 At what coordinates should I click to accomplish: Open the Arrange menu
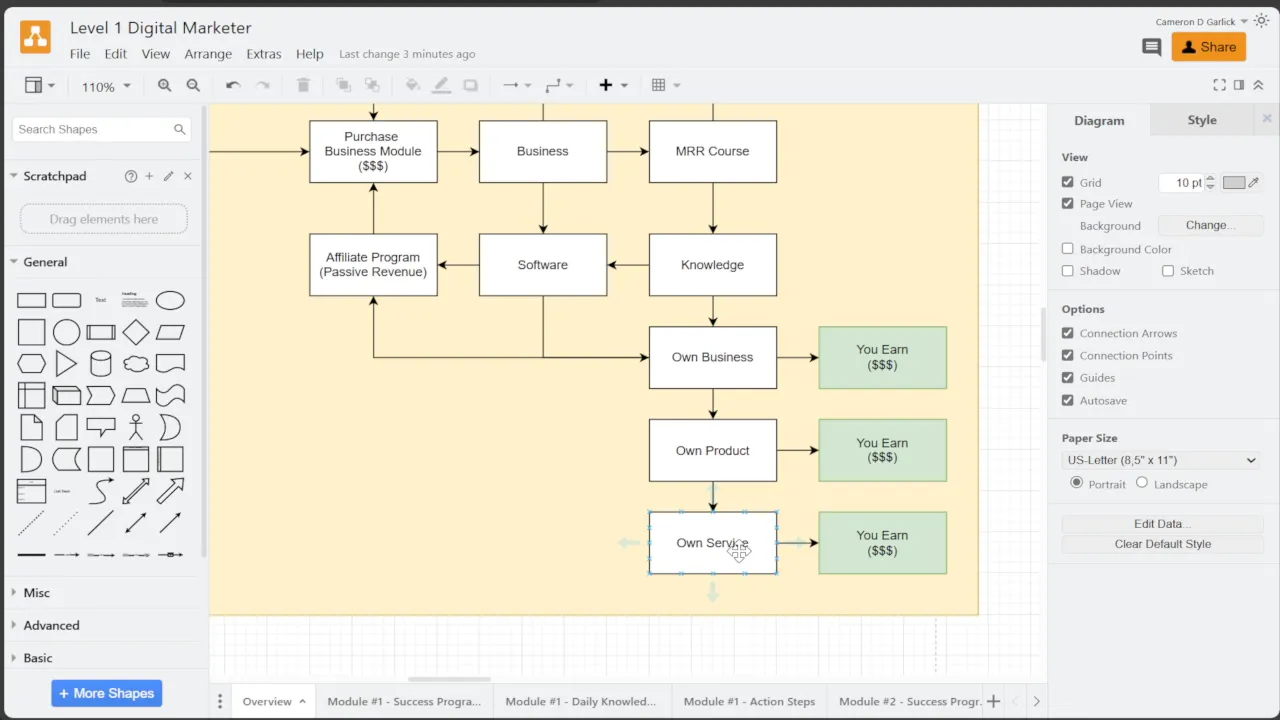(208, 54)
